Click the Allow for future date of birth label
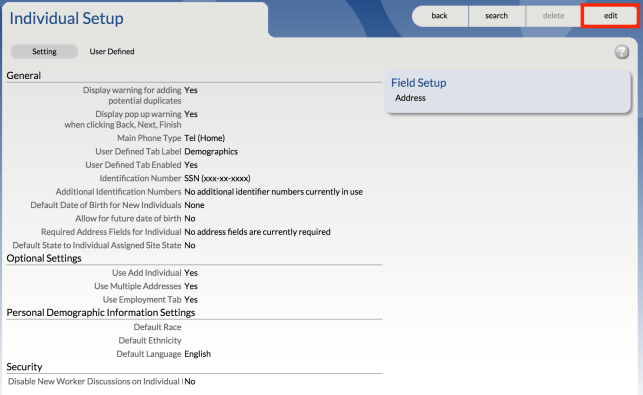 (128, 219)
